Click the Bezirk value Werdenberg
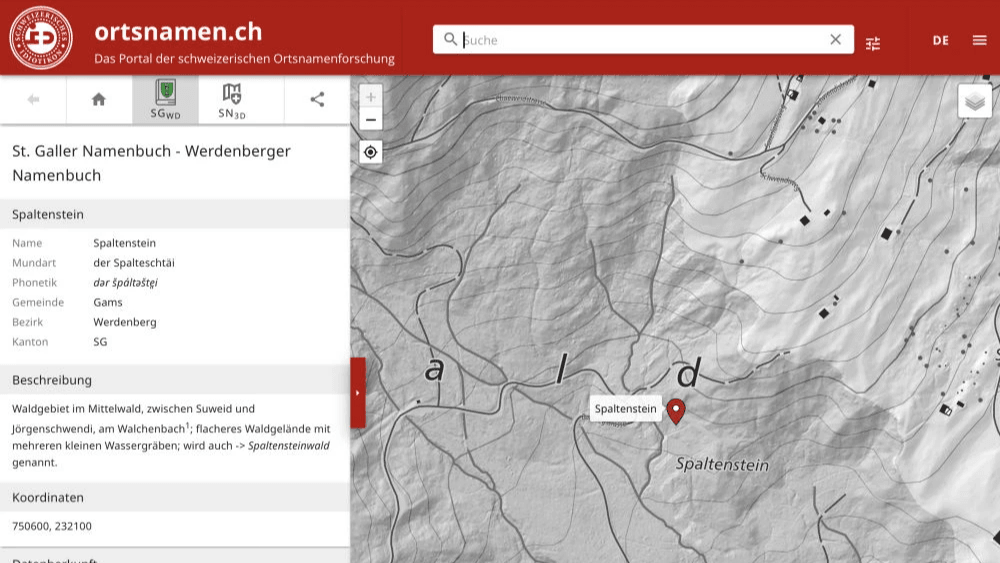The image size is (1000, 563). [x=125, y=322]
